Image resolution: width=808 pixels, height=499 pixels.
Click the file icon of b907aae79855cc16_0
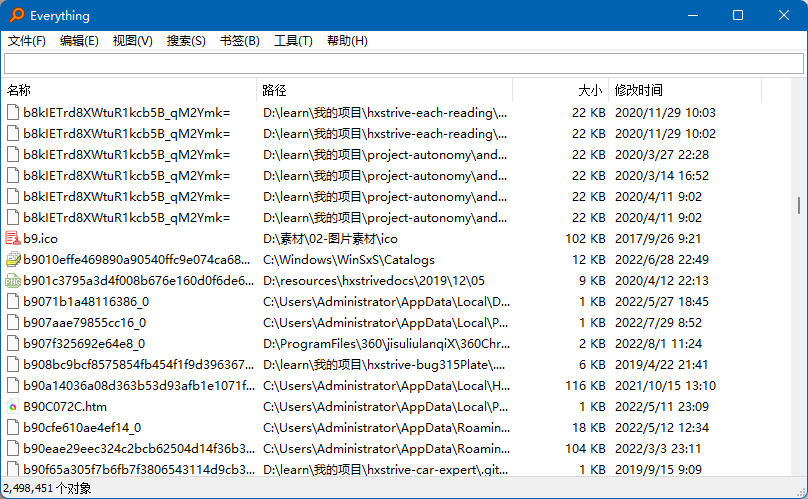pyautogui.click(x=13, y=323)
